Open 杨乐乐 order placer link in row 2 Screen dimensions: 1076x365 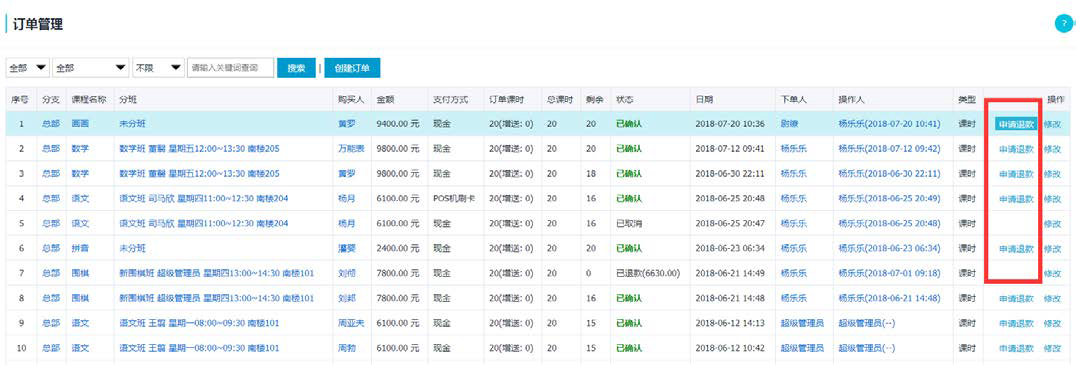(793, 149)
